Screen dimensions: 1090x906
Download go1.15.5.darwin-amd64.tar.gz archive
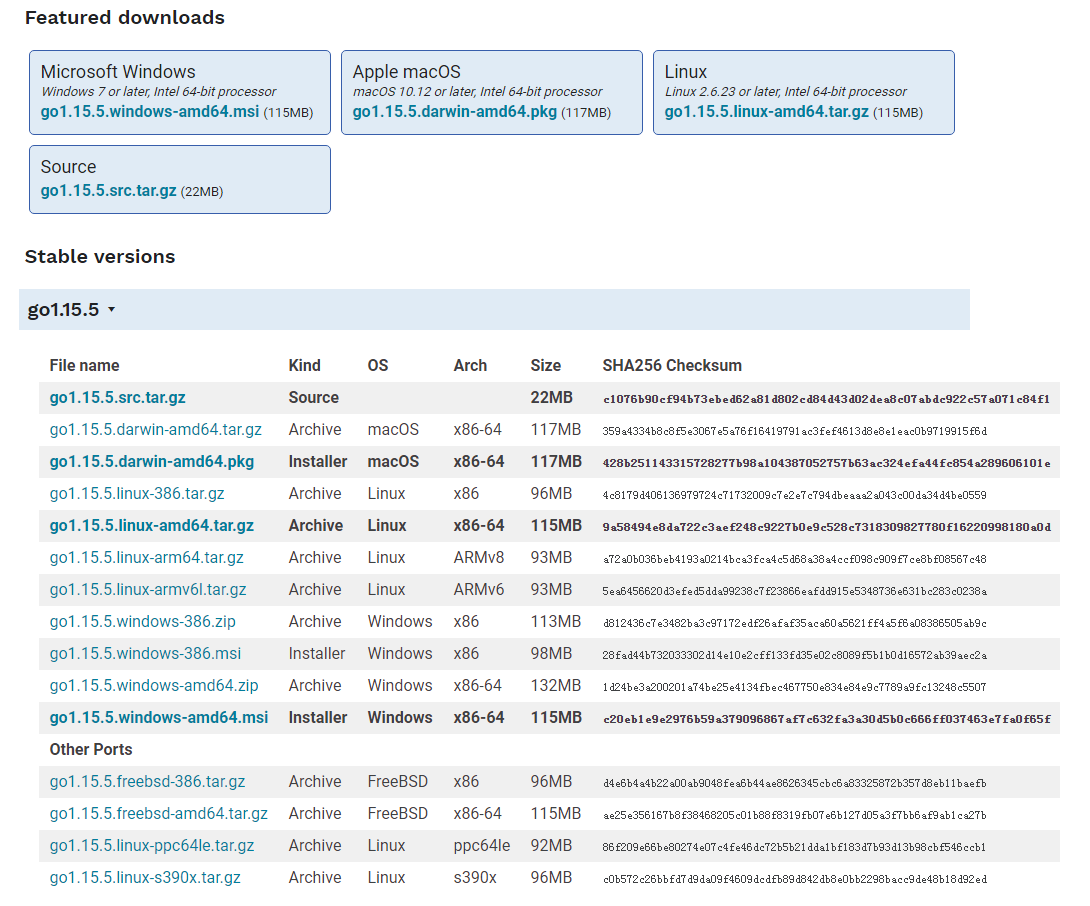tap(156, 430)
